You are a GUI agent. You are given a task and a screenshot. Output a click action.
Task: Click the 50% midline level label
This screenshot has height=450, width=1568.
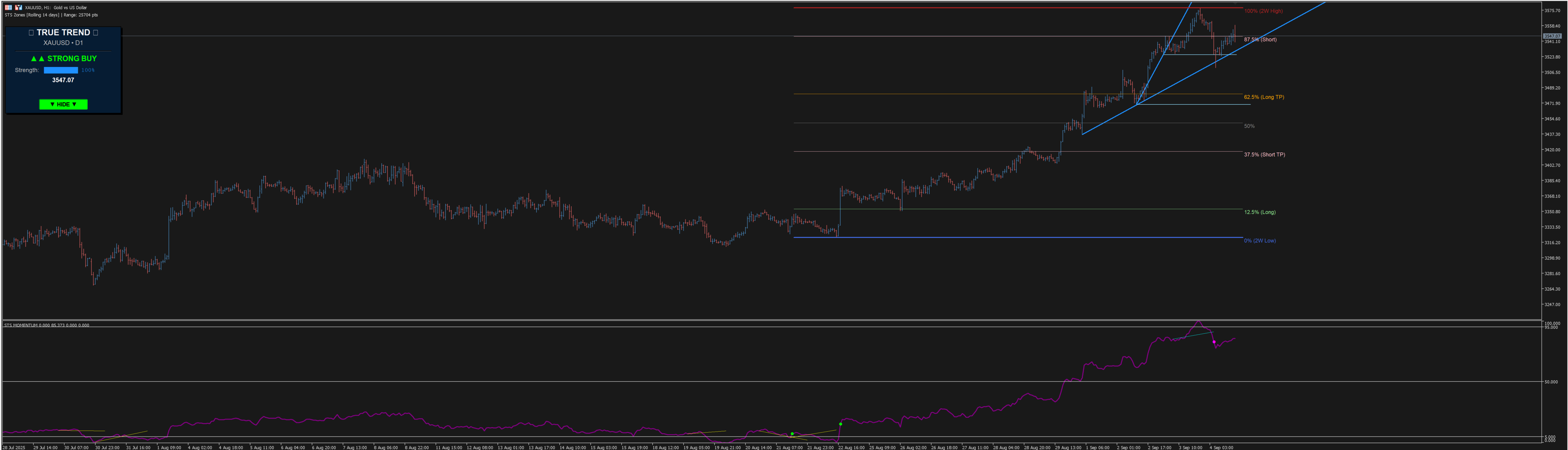pyautogui.click(x=1249, y=126)
